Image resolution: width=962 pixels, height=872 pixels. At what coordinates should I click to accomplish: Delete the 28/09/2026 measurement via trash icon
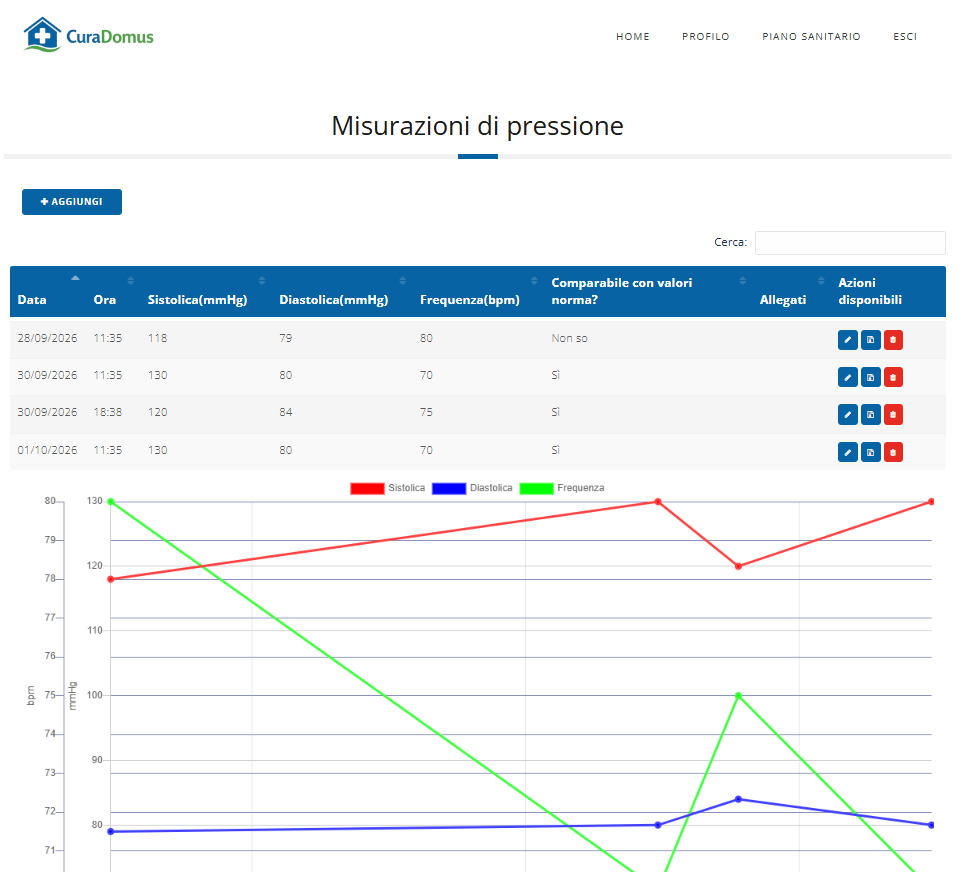click(x=893, y=340)
